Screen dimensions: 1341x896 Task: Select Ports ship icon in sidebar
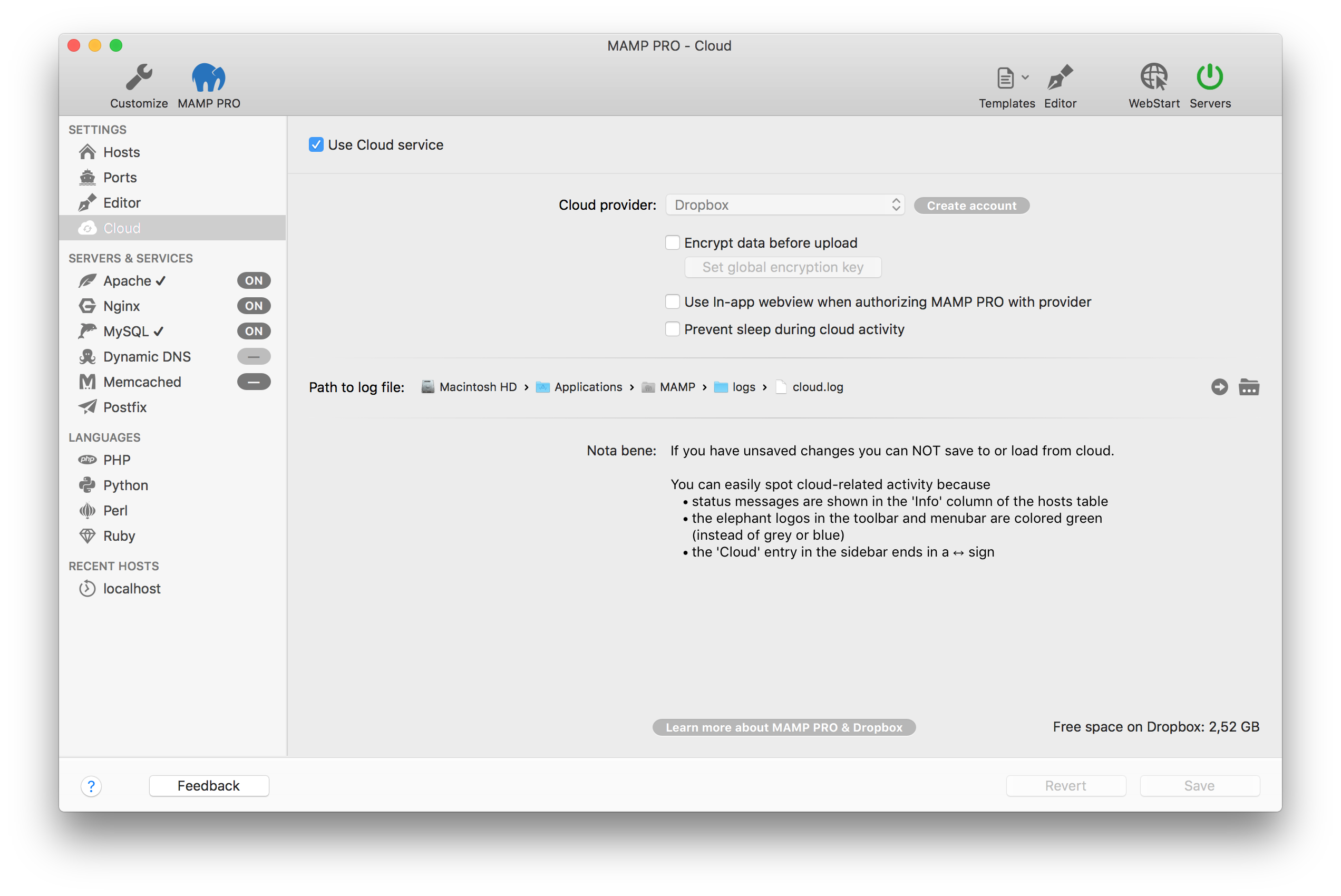(88, 177)
